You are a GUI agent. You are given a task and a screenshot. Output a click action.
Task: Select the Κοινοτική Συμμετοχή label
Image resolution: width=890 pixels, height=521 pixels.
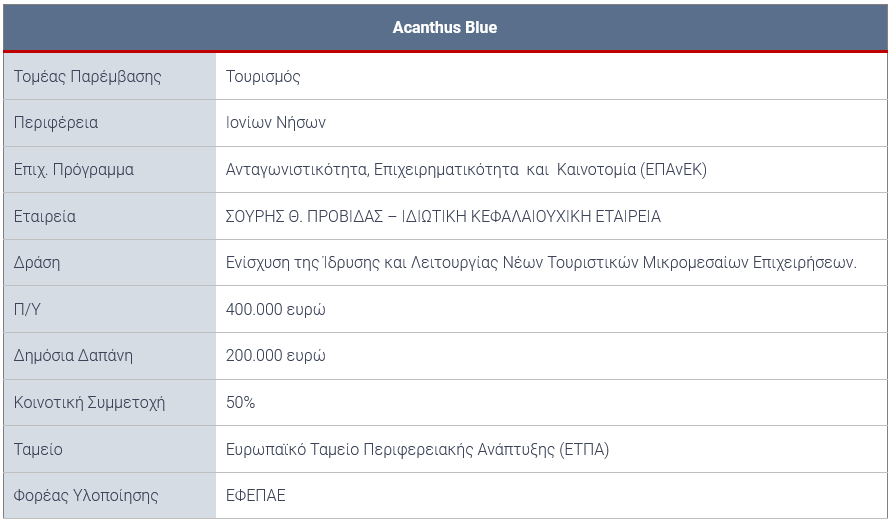89,402
